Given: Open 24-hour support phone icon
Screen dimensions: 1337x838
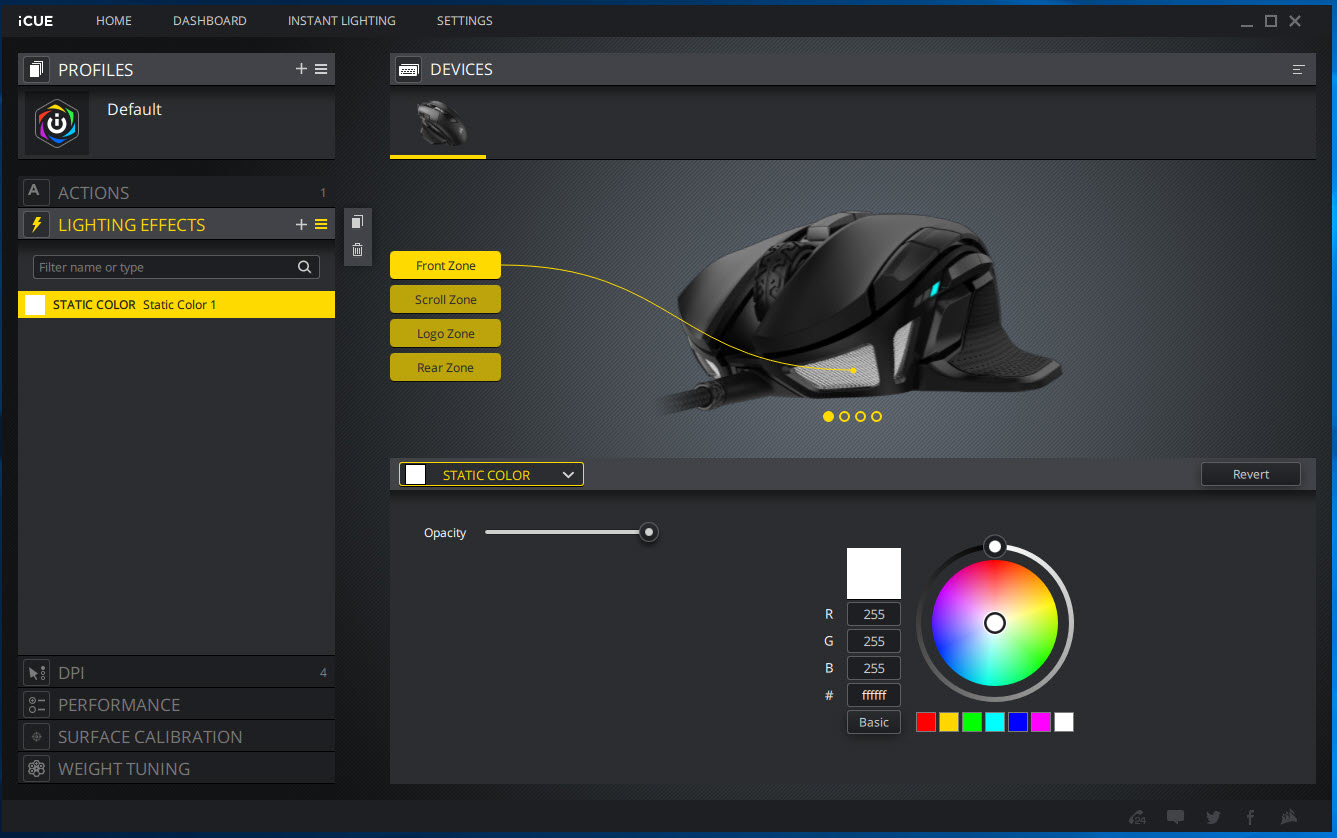Looking at the screenshot, I should point(1137,817).
